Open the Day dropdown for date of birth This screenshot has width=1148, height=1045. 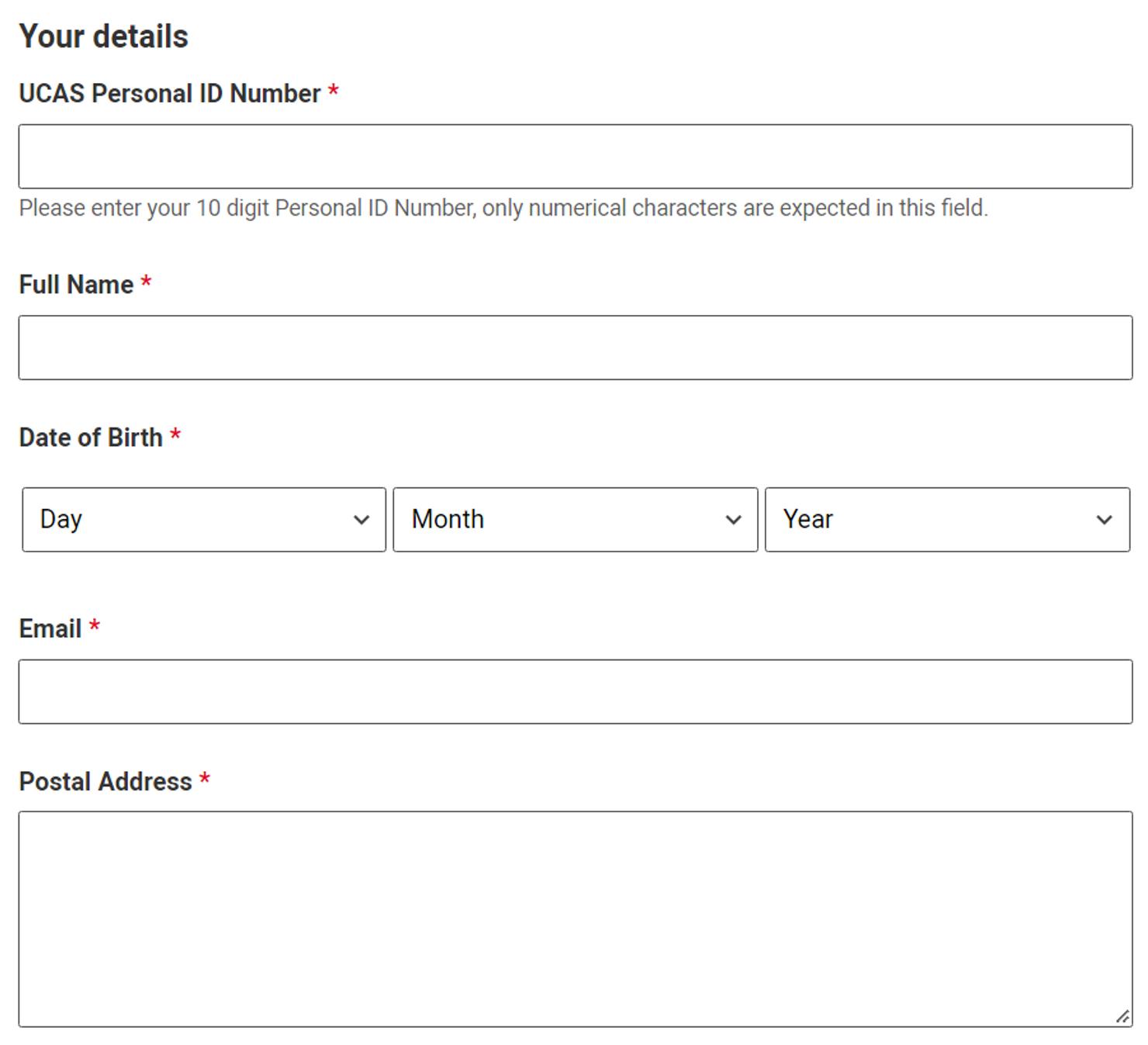coord(204,520)
